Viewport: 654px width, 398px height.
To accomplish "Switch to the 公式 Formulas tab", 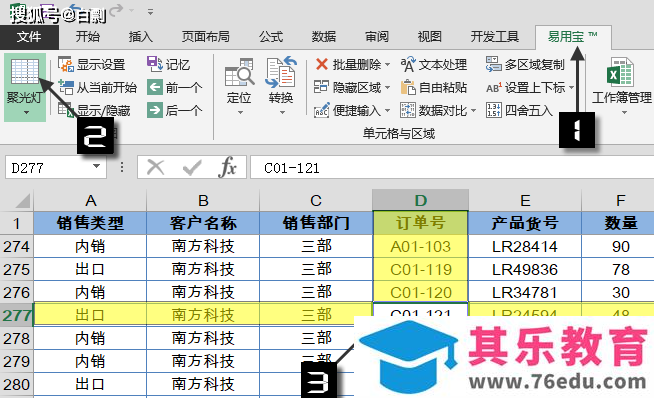I will click(271, 37).
